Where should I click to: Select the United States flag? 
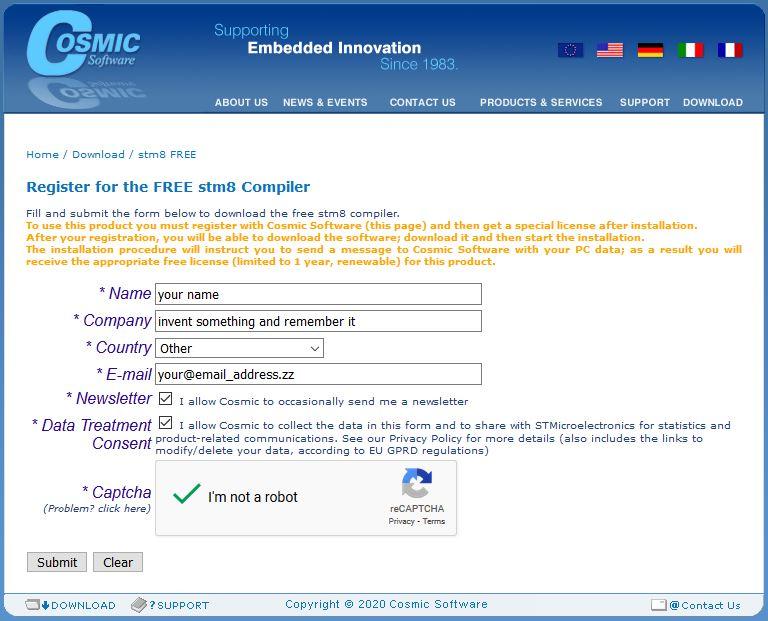point(610,50)
